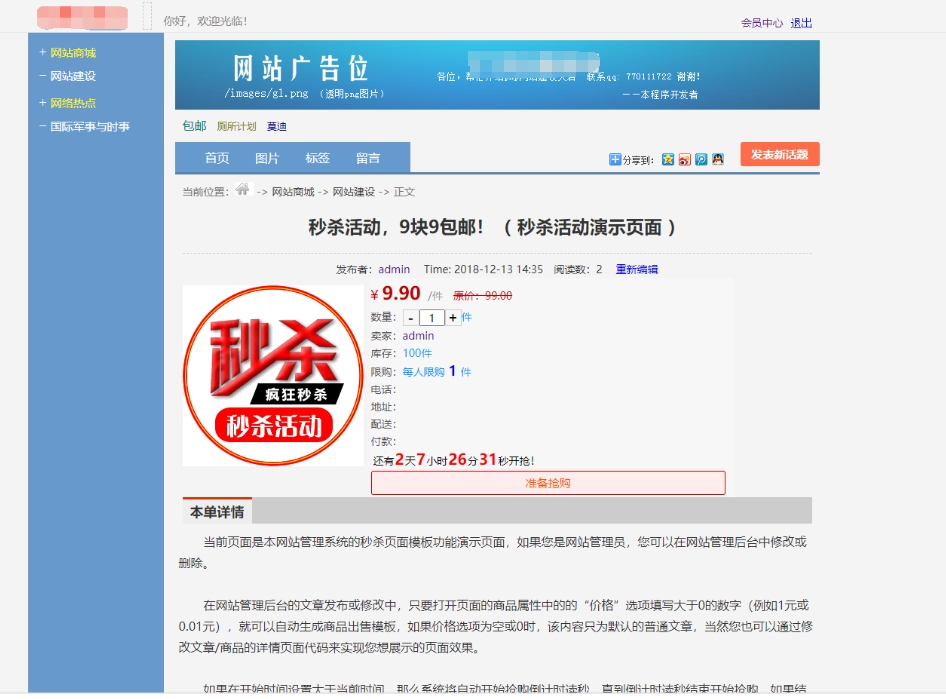Open 国际军事与时事 sidebar item

tap(90, 127)
